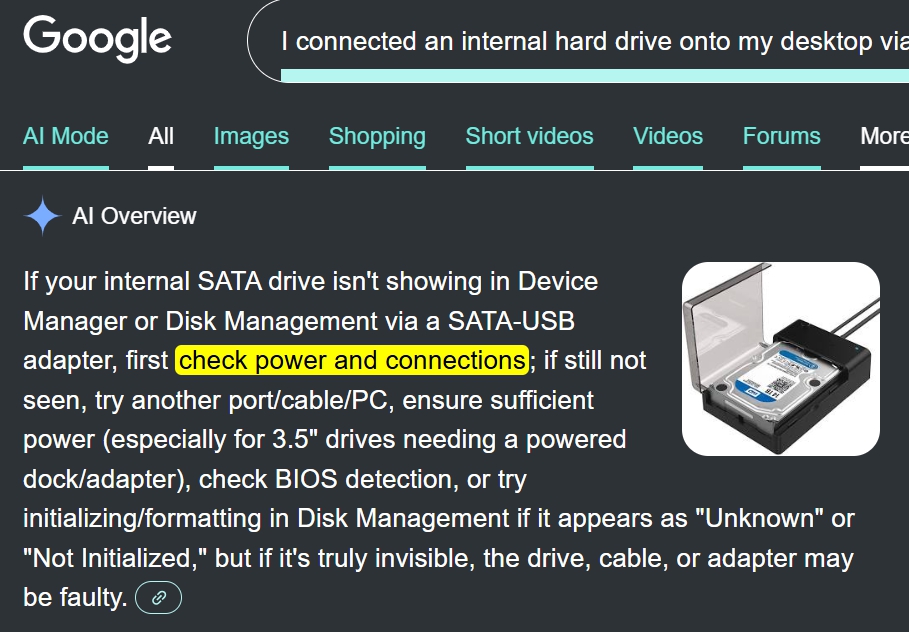Open the source link chip icon
Image resolution: width=909 pixels, height=632 pixels.
(x=158, y=598)
